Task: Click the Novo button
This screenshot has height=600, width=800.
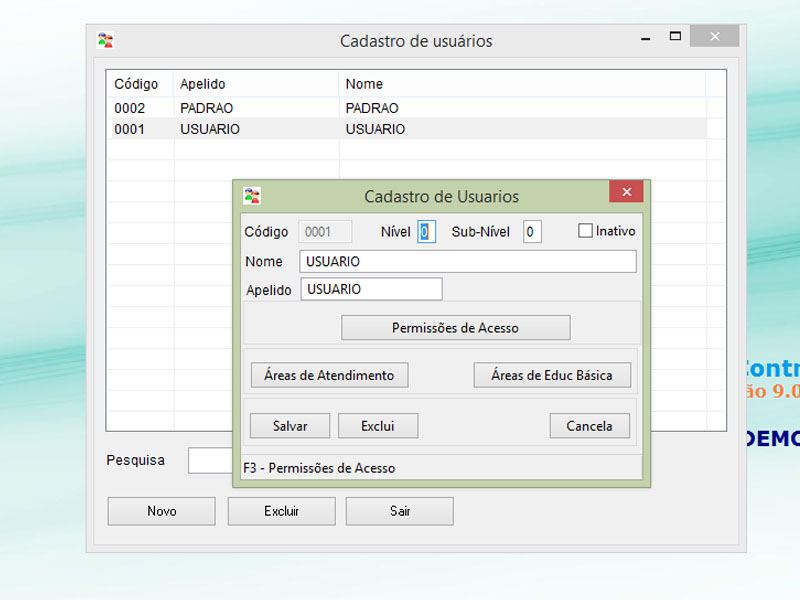Action: tap(161, 511)
